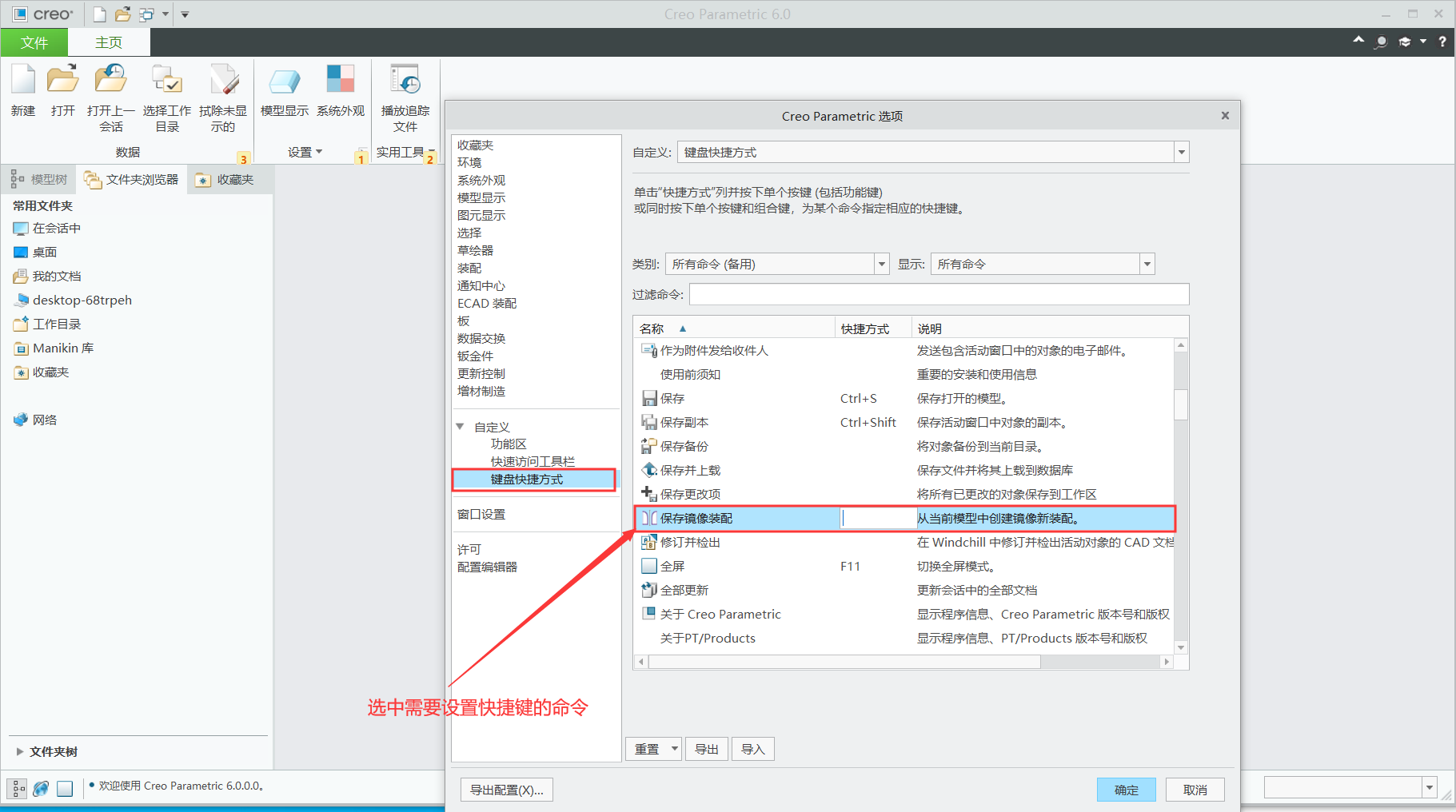Select the 作为附件发给收件人 command icon
The height and width of the screenshot is (812, 1456).
click(x=649, y=350)
